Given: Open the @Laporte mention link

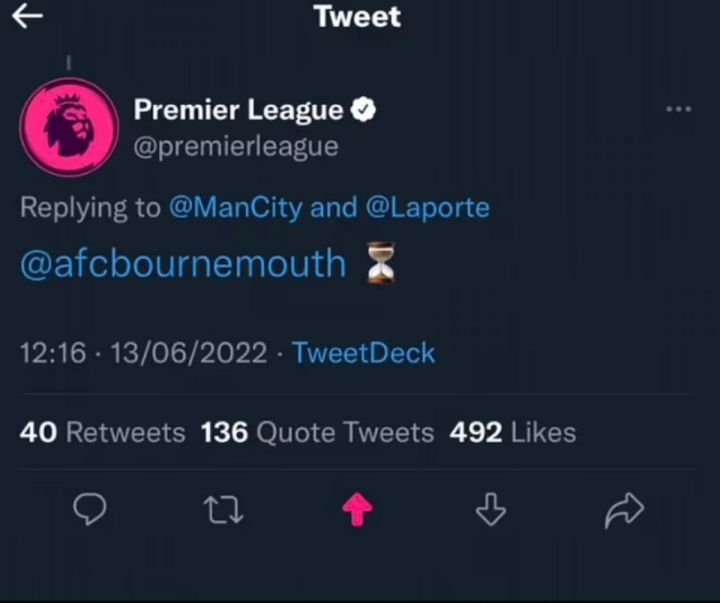Looking at the screenshot, I should pos(426,207).
